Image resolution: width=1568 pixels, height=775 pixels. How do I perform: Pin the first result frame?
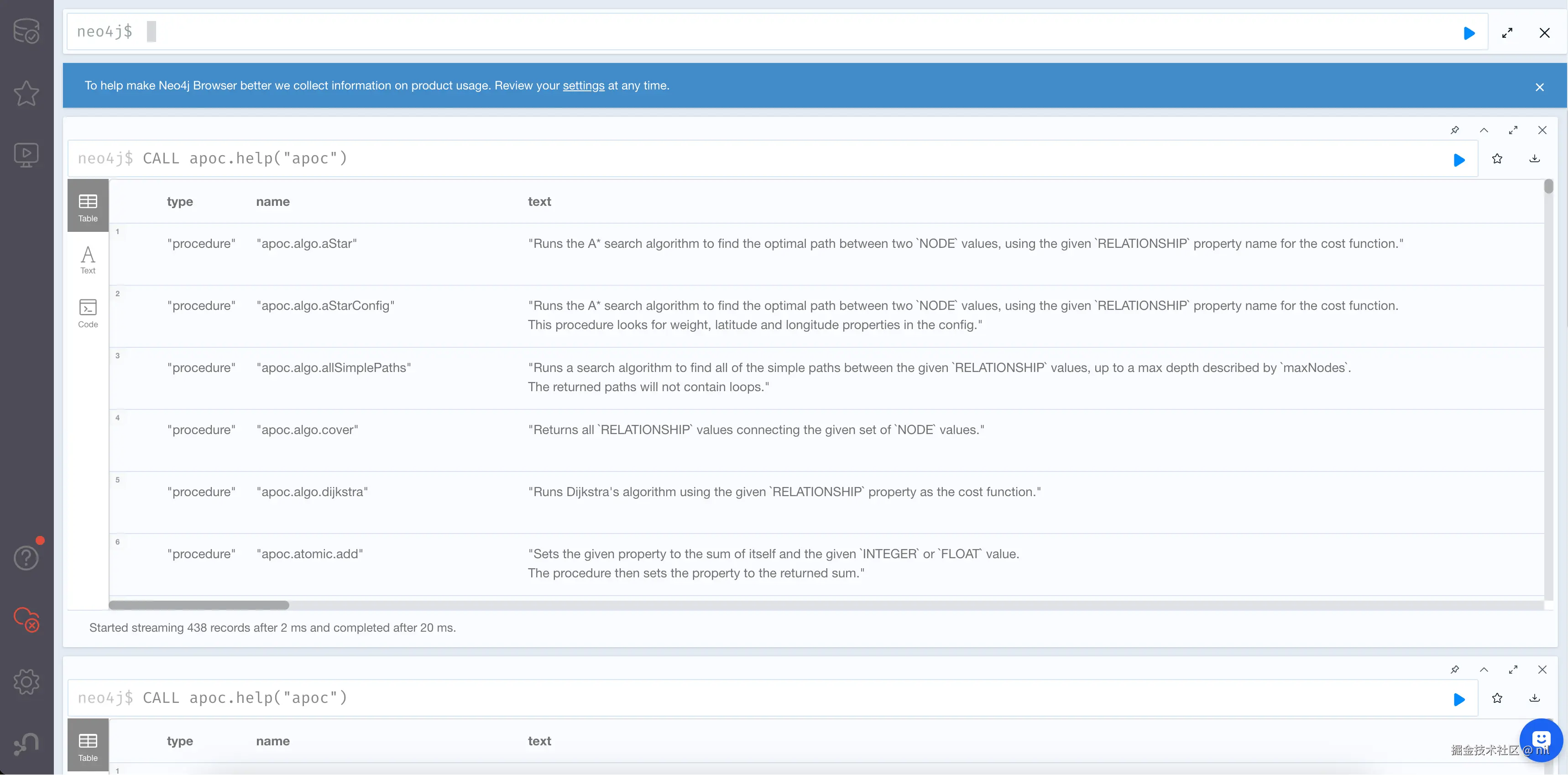[x=1455, y=130]
